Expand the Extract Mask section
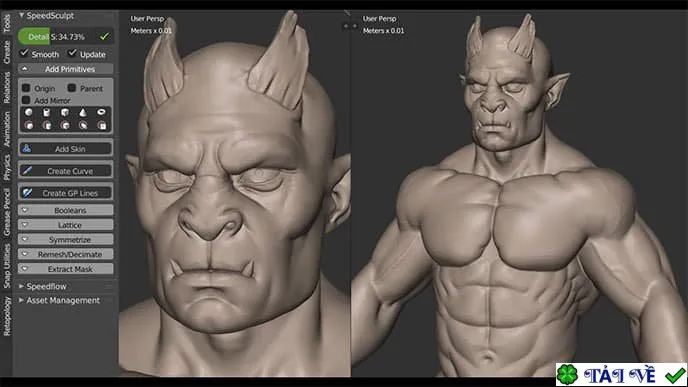 65,269
